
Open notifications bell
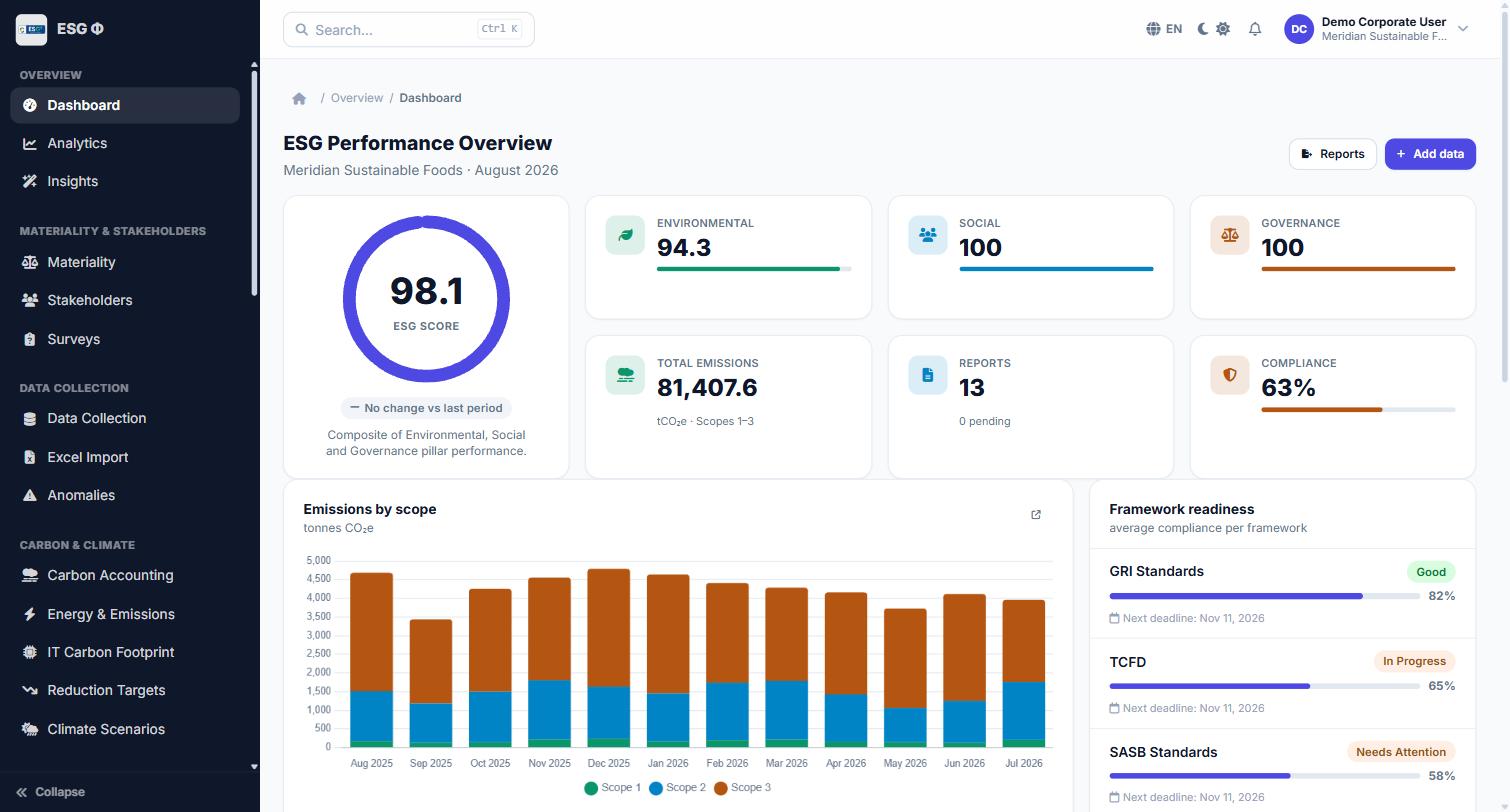[1255, 29]
